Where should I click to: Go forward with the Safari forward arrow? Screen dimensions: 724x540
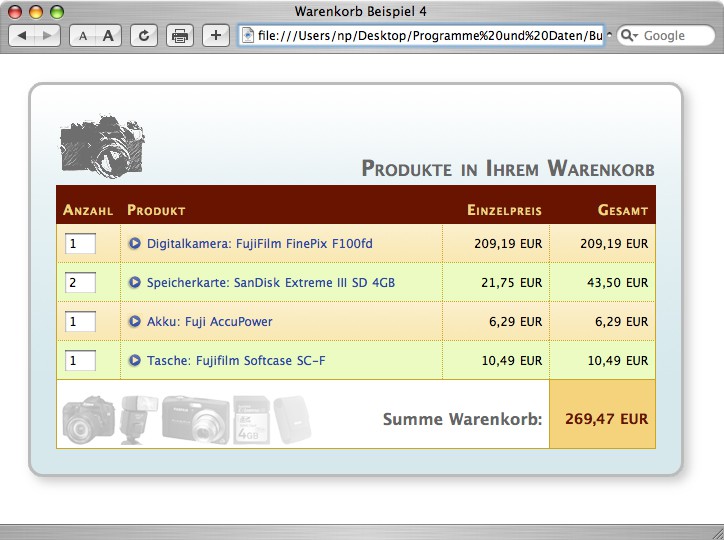tap(47, 36)
